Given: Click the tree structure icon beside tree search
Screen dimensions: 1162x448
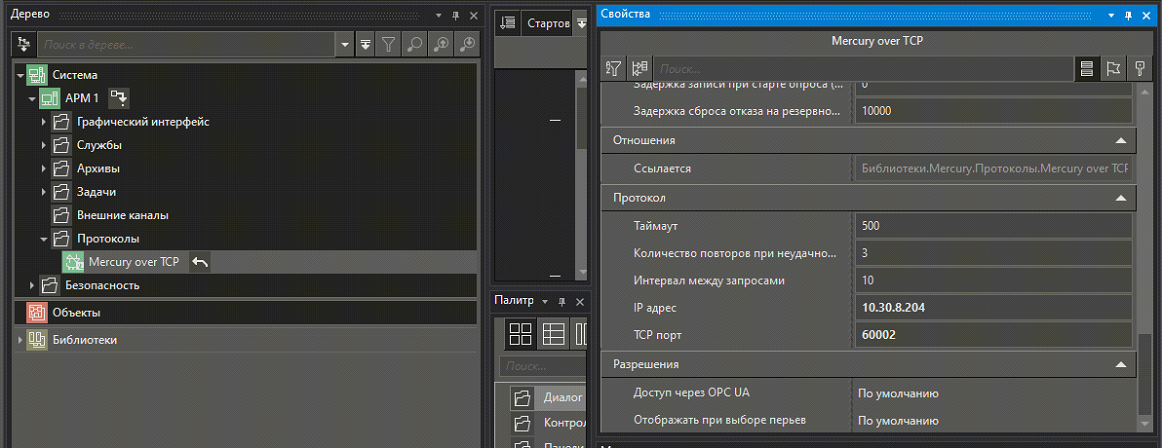Looking at the screenshot, I should [23, 44].
